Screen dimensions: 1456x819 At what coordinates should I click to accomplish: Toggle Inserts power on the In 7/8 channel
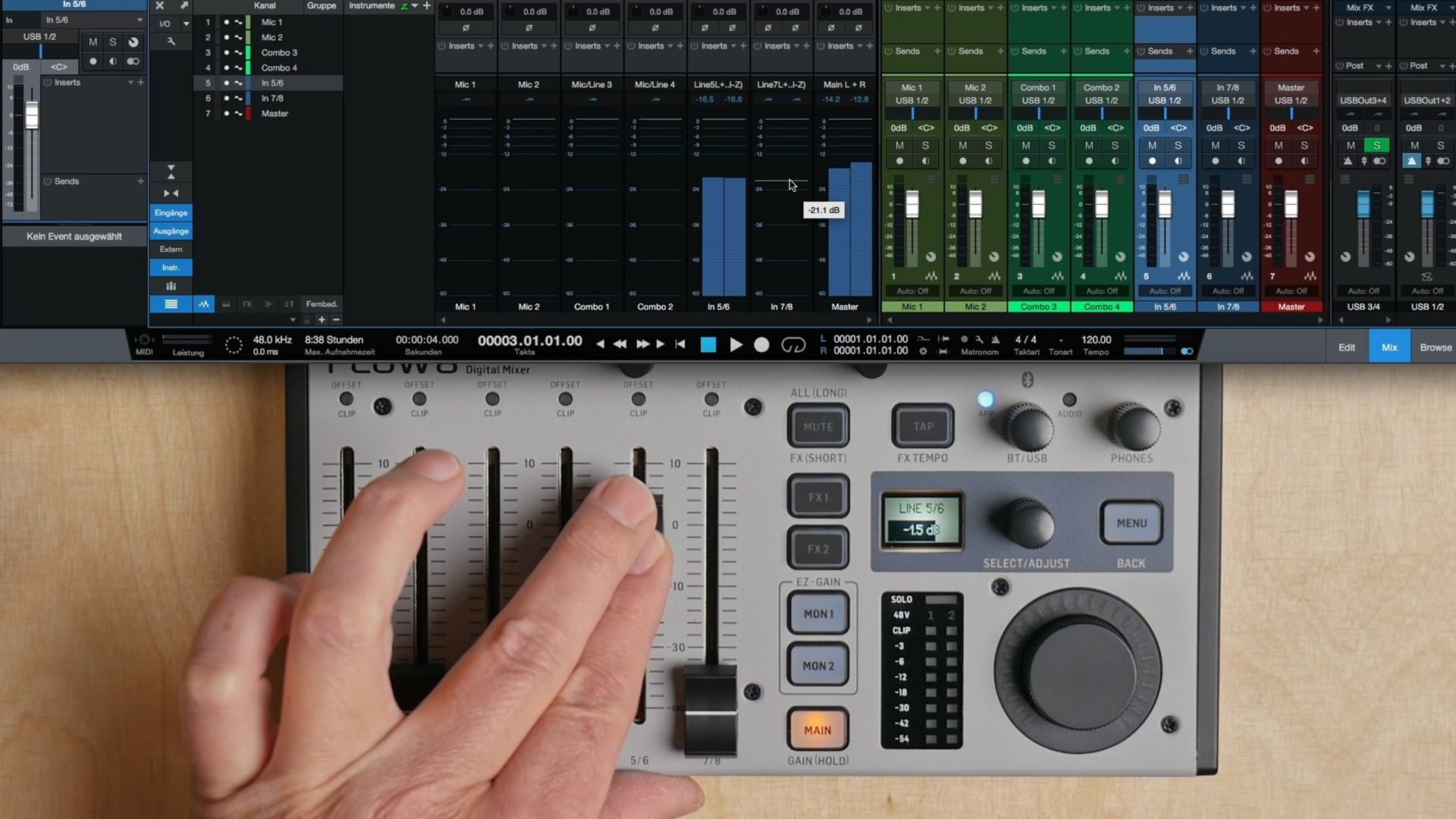click(x=1204, y=8)
